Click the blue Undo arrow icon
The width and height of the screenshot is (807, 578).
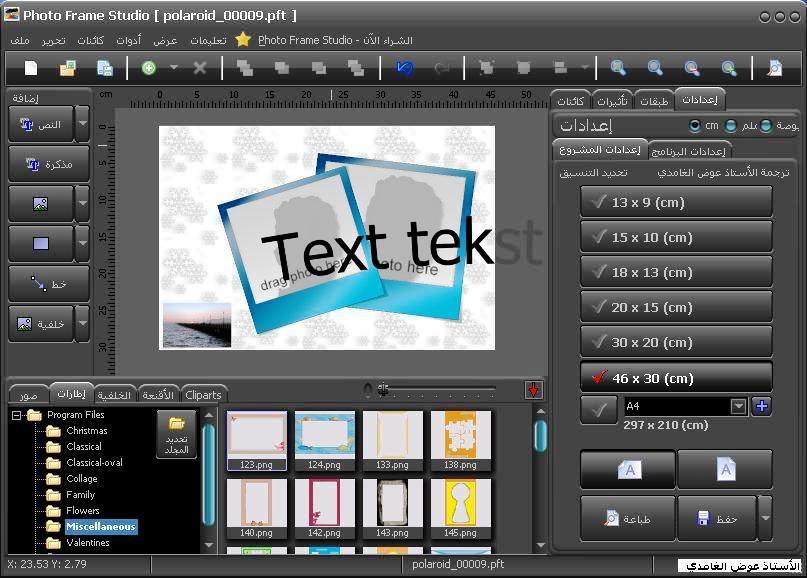tap(404, 68)
